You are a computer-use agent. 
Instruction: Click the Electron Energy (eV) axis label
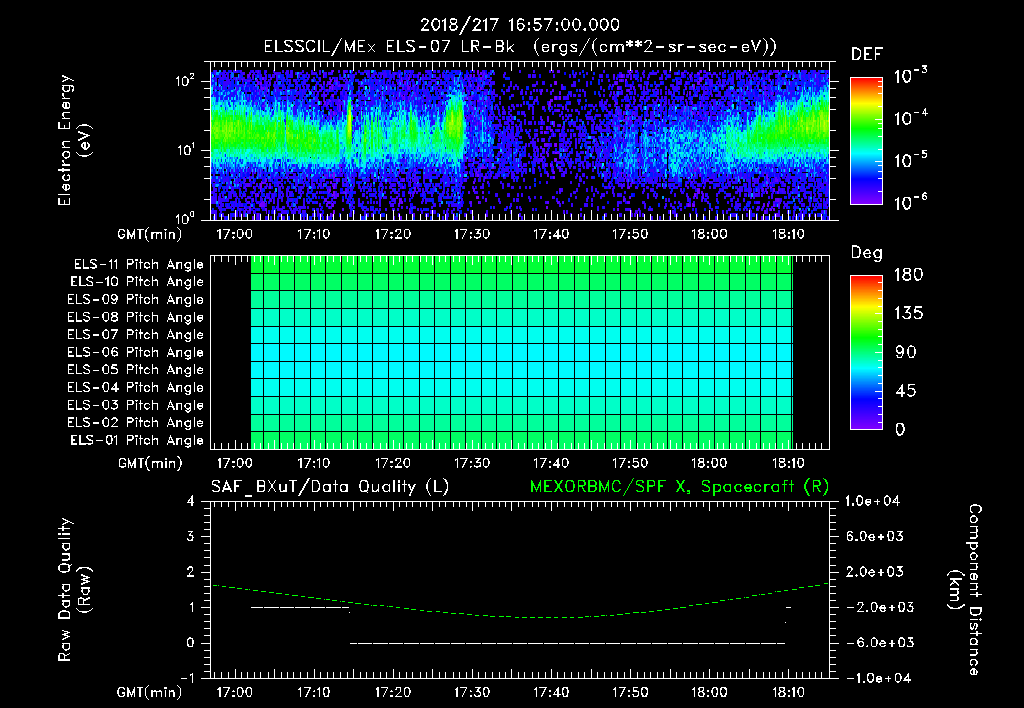(x=74, y=140)
